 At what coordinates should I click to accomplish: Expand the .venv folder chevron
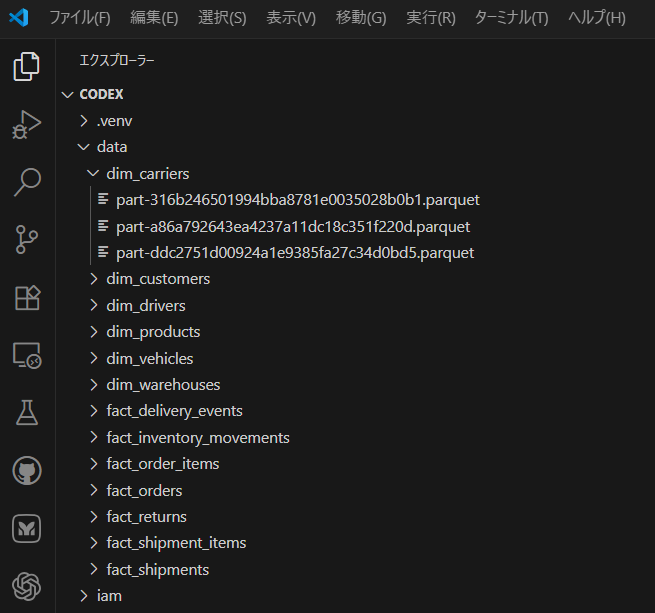coord(84,121)
